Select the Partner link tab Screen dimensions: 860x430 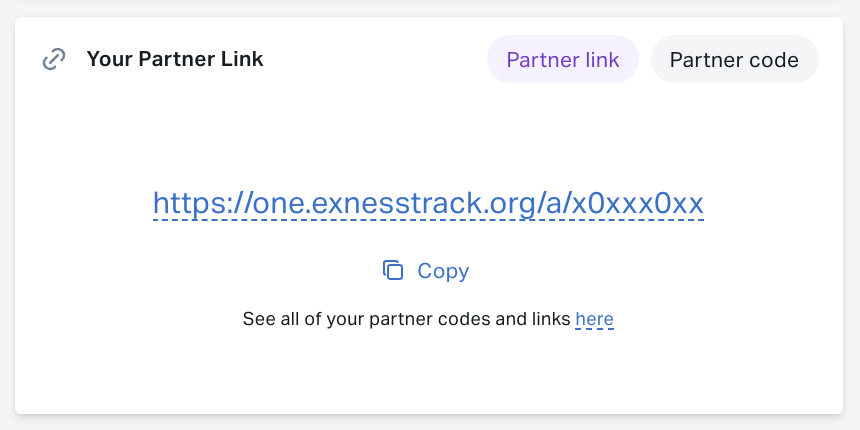coord(563,59)
